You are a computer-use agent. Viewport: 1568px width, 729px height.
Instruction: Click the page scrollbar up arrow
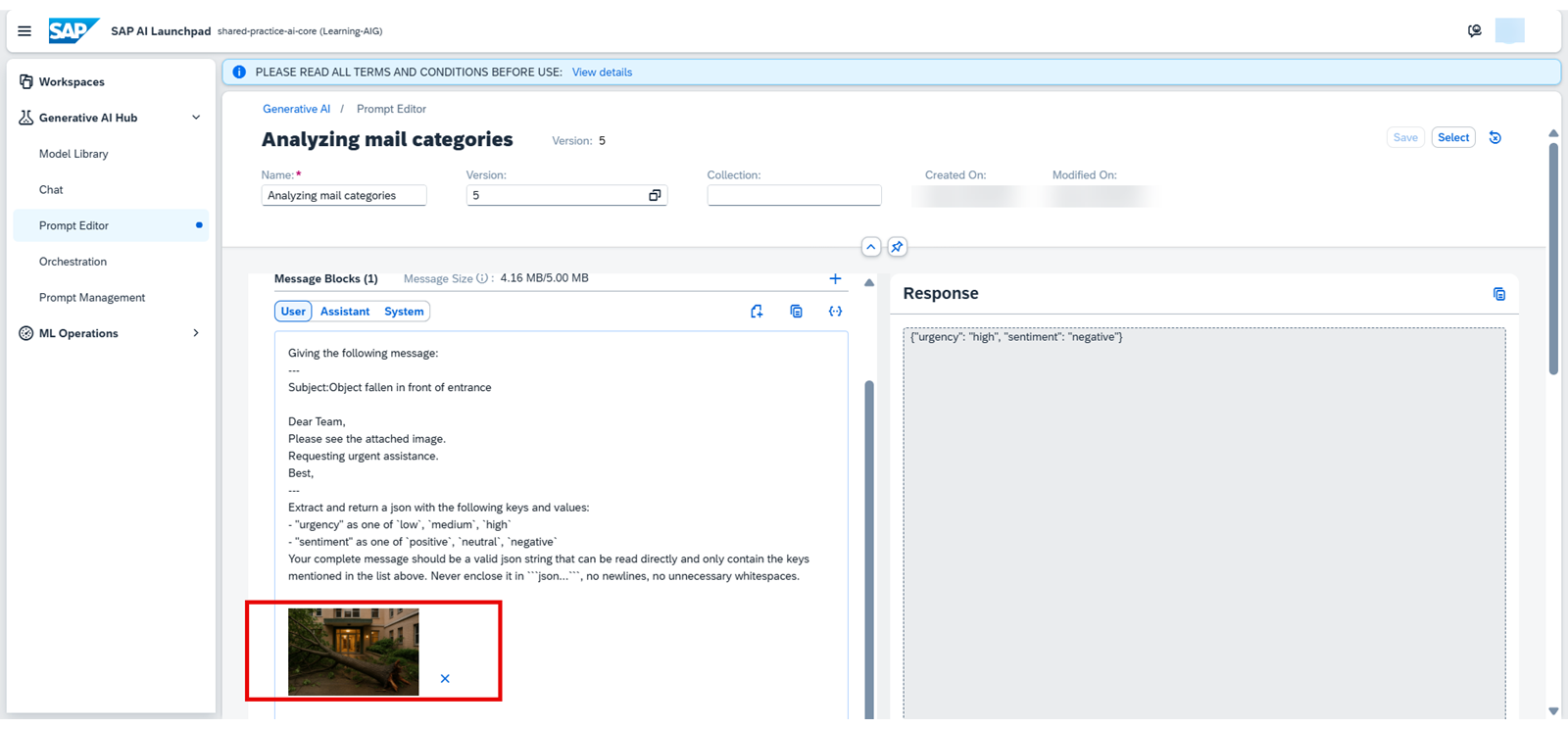1553,133
